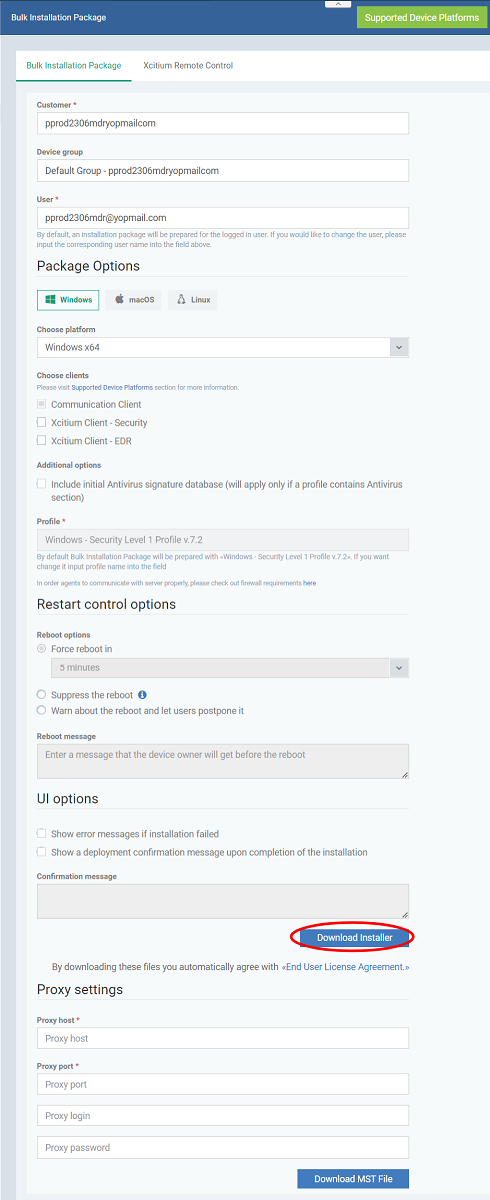The height and width of the screenshot is (1200, 490).
Task: Open the Suppress the reboot info icon
Action: click(x=142, y=695)
